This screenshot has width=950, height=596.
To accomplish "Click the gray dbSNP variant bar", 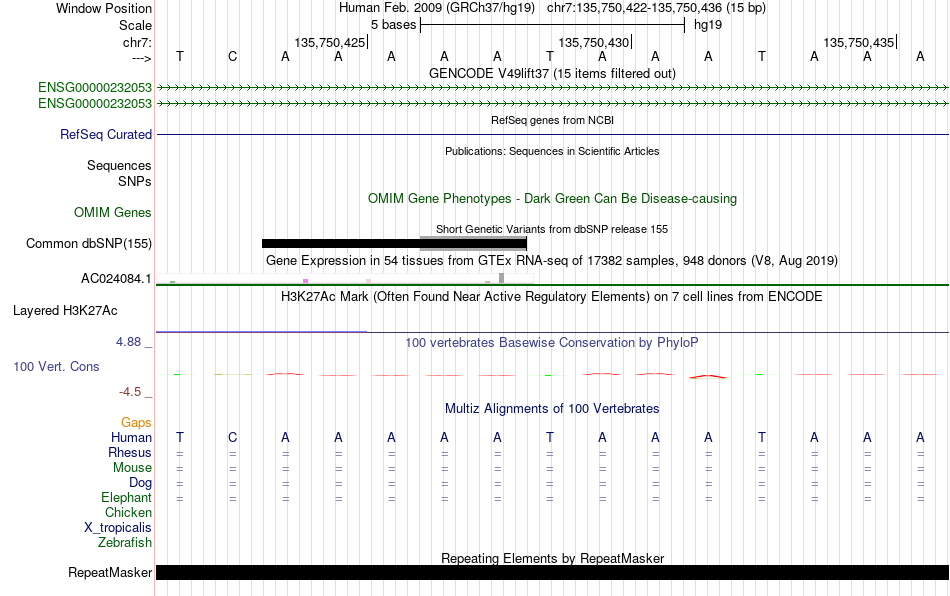I will tap(473, 243).
